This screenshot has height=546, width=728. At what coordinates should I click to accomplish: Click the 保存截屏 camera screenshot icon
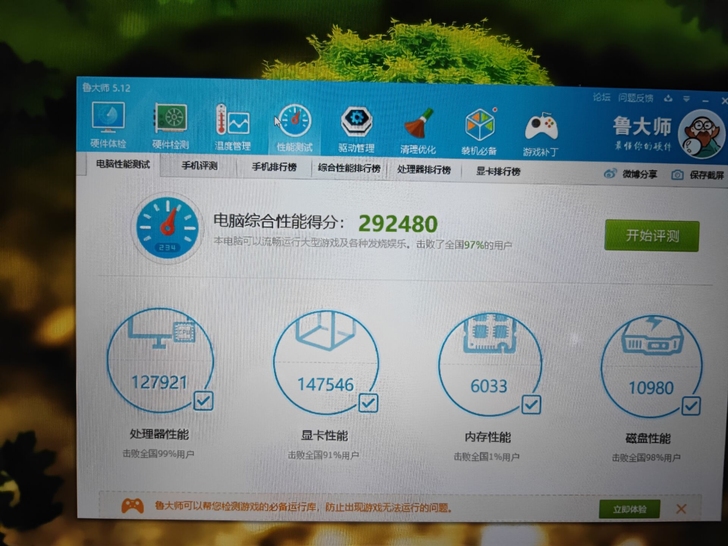[677, 175]
